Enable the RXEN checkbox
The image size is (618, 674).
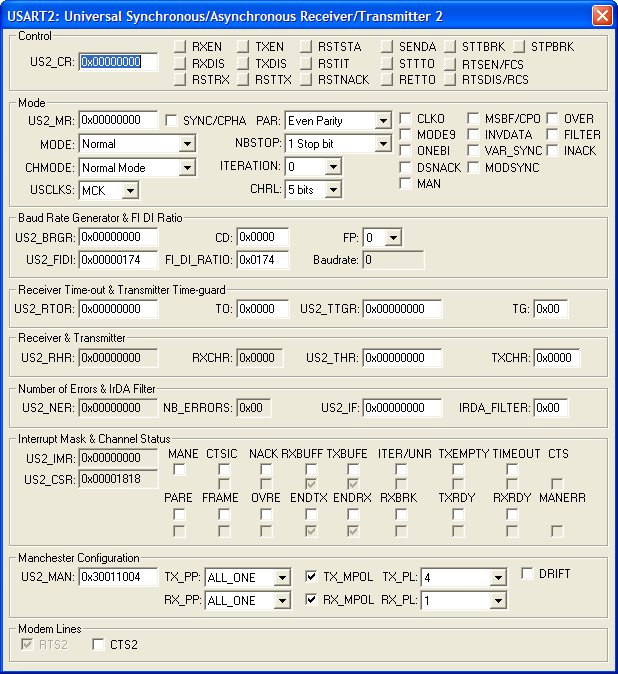[x=180, y=46]
